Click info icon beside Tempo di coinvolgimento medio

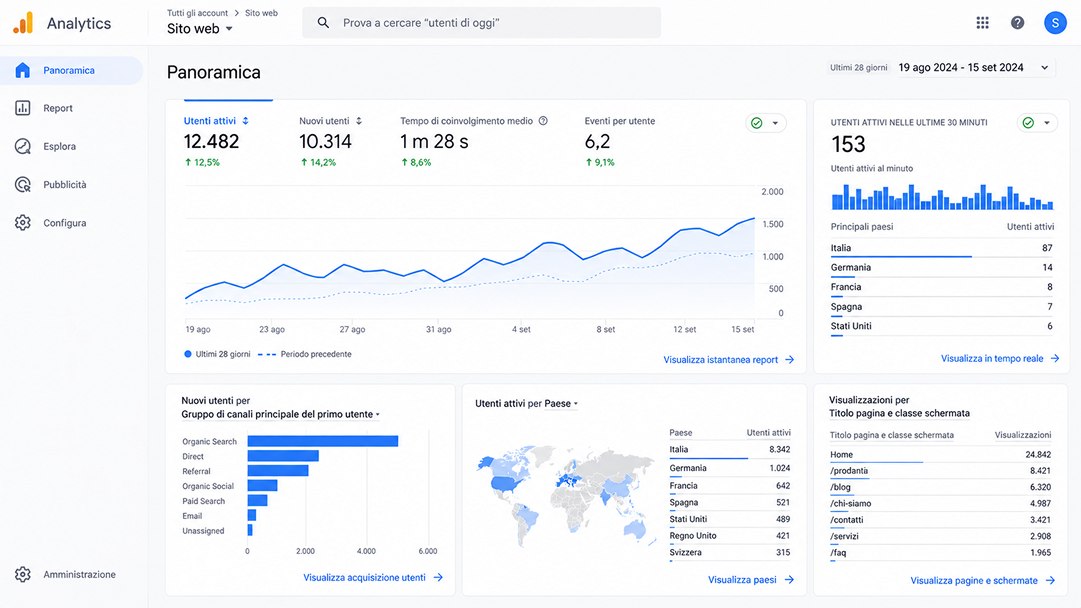pyautogui.click(x=543, y=121)
